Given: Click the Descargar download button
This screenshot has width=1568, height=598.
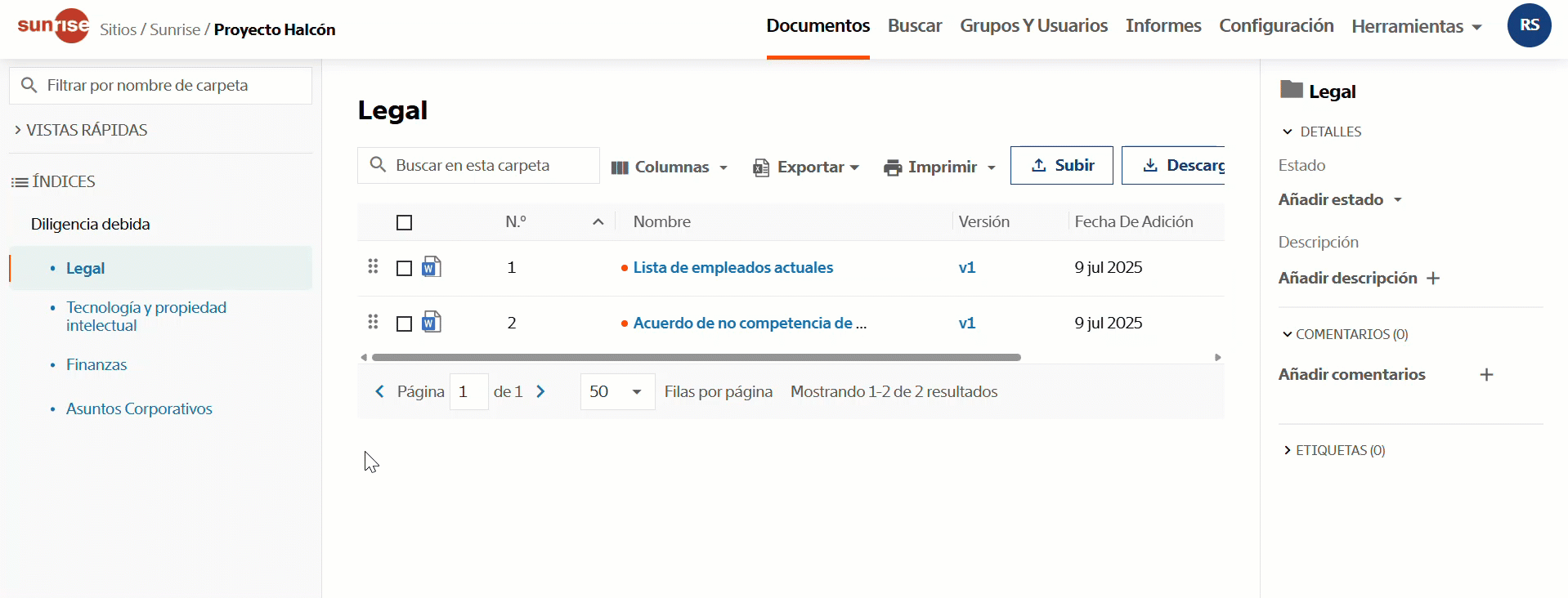Looking at the screenshot, I should (x=1173, y=165).
